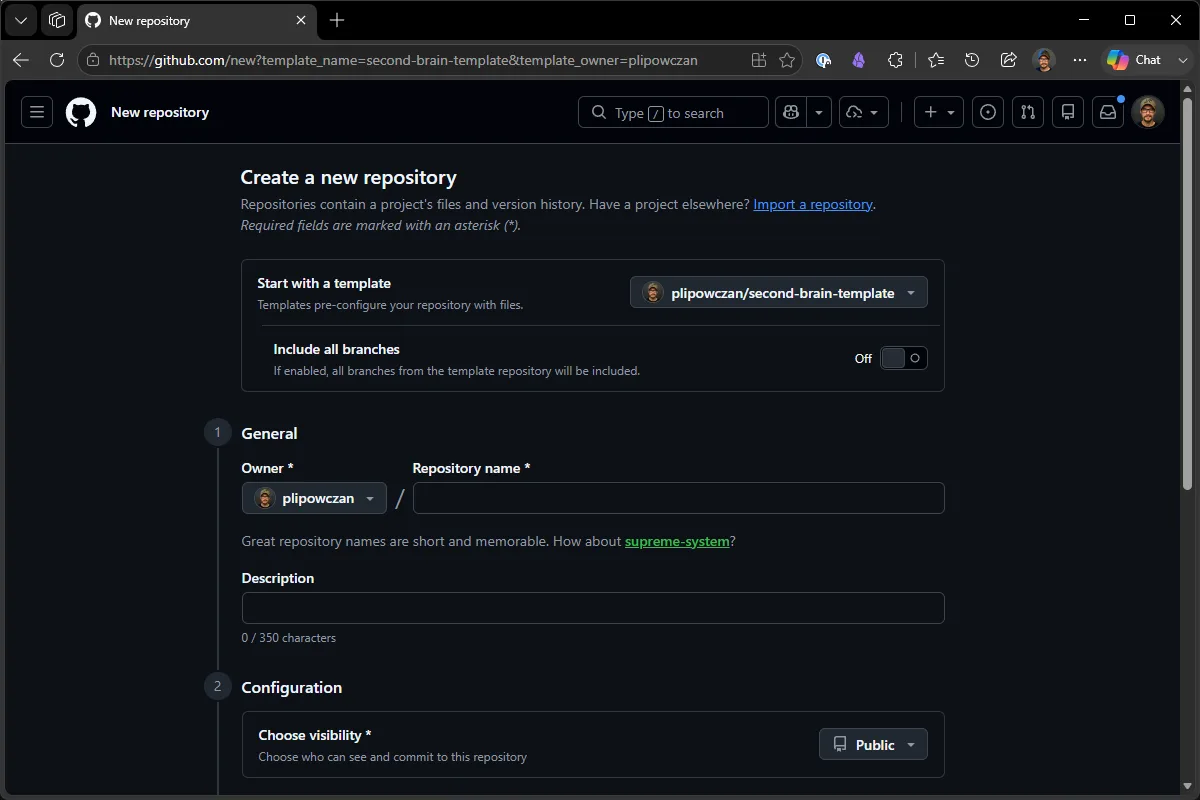
Task: Open the Issues icon in the header
Action: click(x=988, y=113)
